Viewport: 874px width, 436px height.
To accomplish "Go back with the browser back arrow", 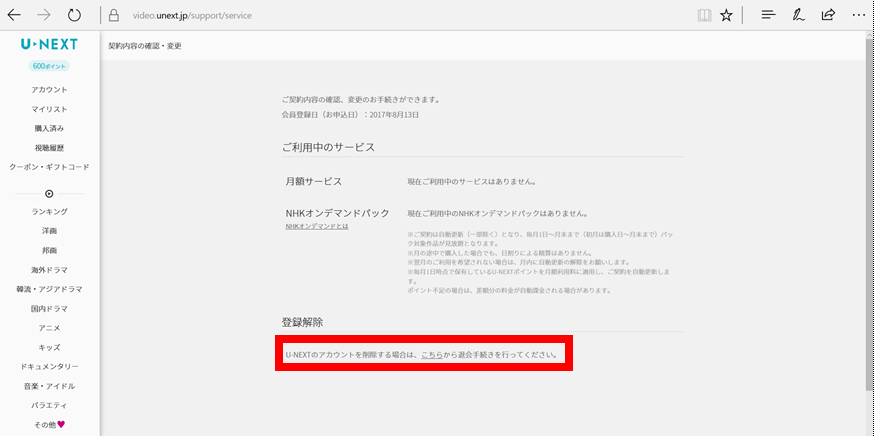I will [x=14, y=15].
